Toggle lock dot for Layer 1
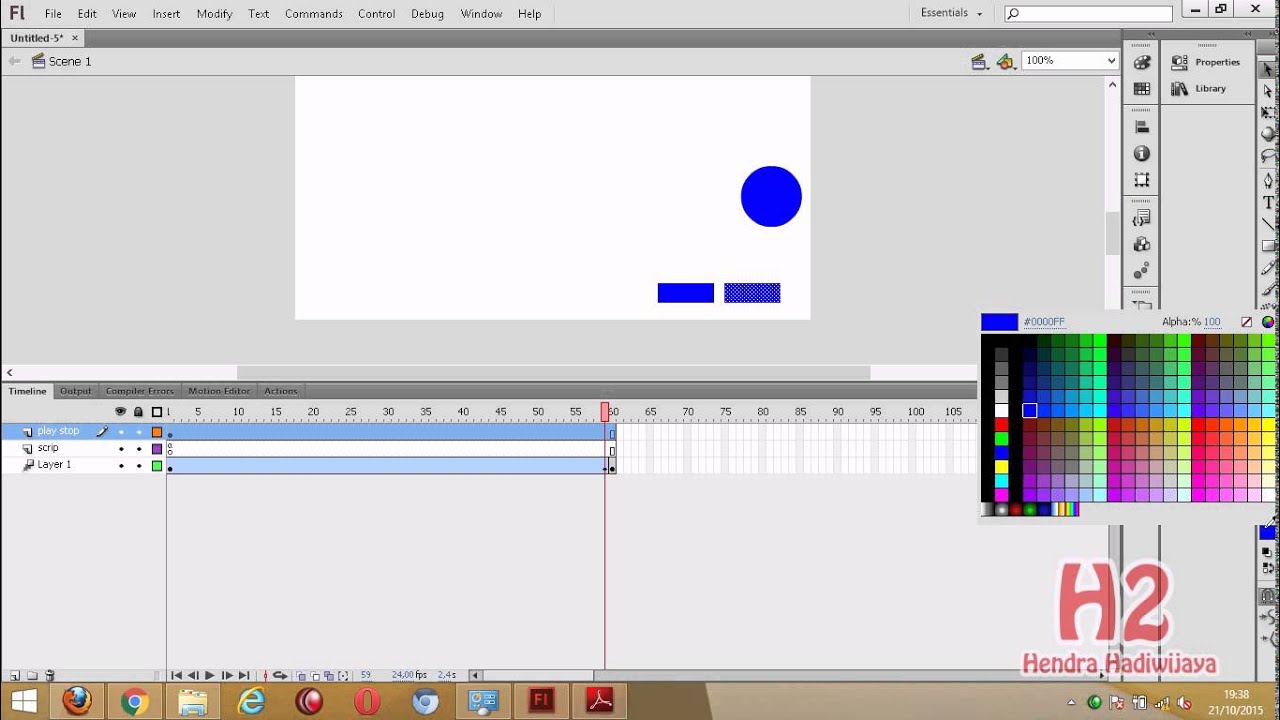Viewport: 1280px width, 720px height. [x=139, y=466]
